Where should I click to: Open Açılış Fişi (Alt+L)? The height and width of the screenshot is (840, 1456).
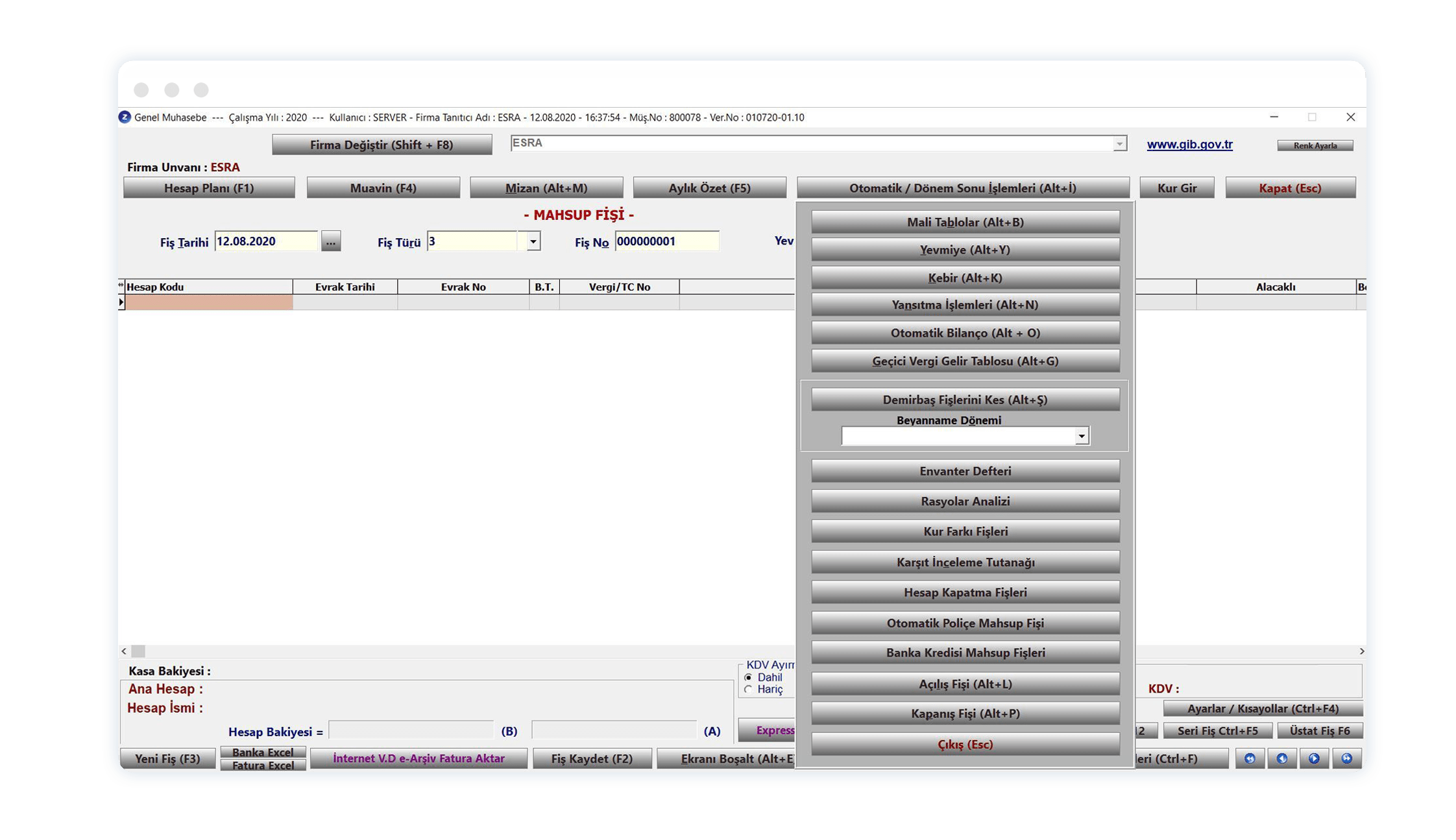coord(965,684)
